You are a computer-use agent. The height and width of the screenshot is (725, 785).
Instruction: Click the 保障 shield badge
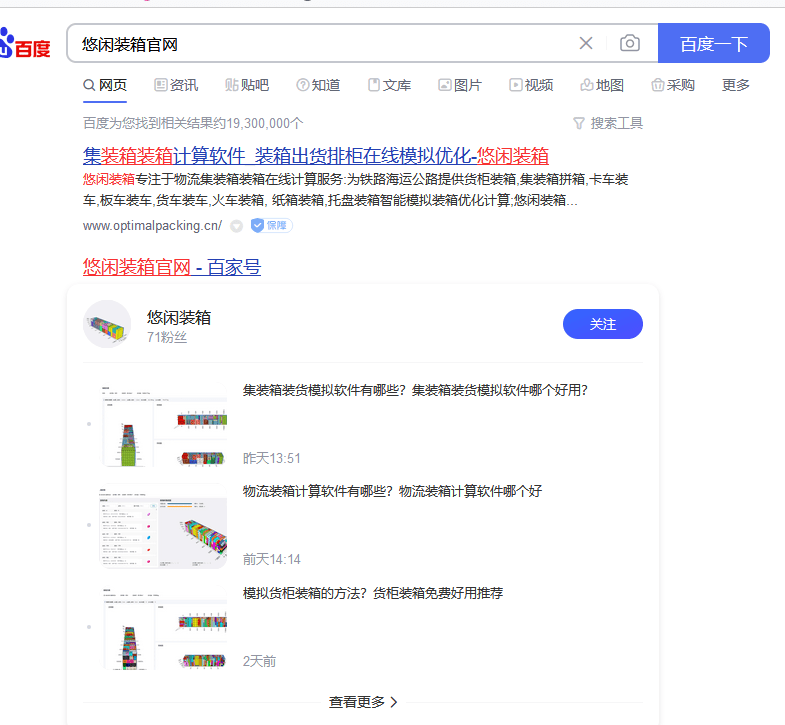pyautogui.click(x=271, y=226)
